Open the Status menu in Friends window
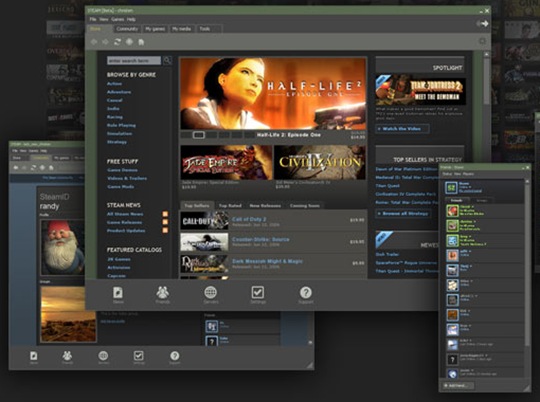The image size is (540, 402). 447,174
